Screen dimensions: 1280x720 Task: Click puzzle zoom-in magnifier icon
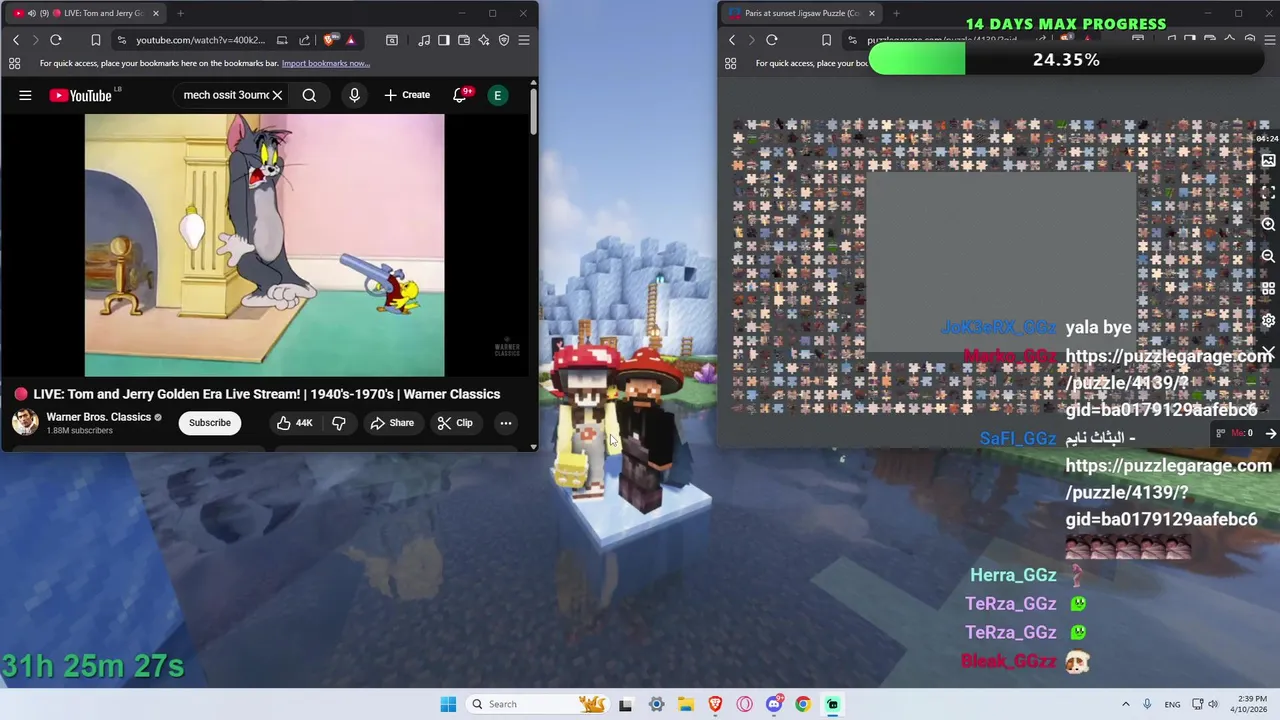(x=1268, y=225)
